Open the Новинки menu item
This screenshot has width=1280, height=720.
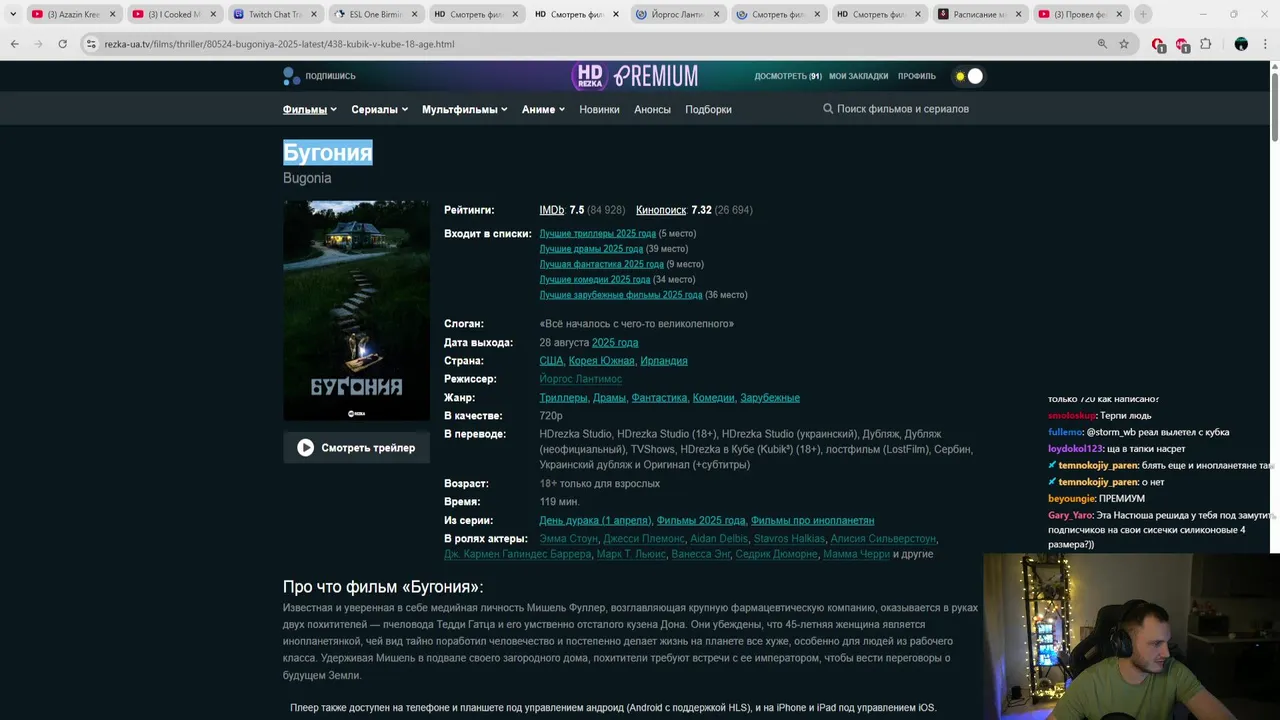599,109
